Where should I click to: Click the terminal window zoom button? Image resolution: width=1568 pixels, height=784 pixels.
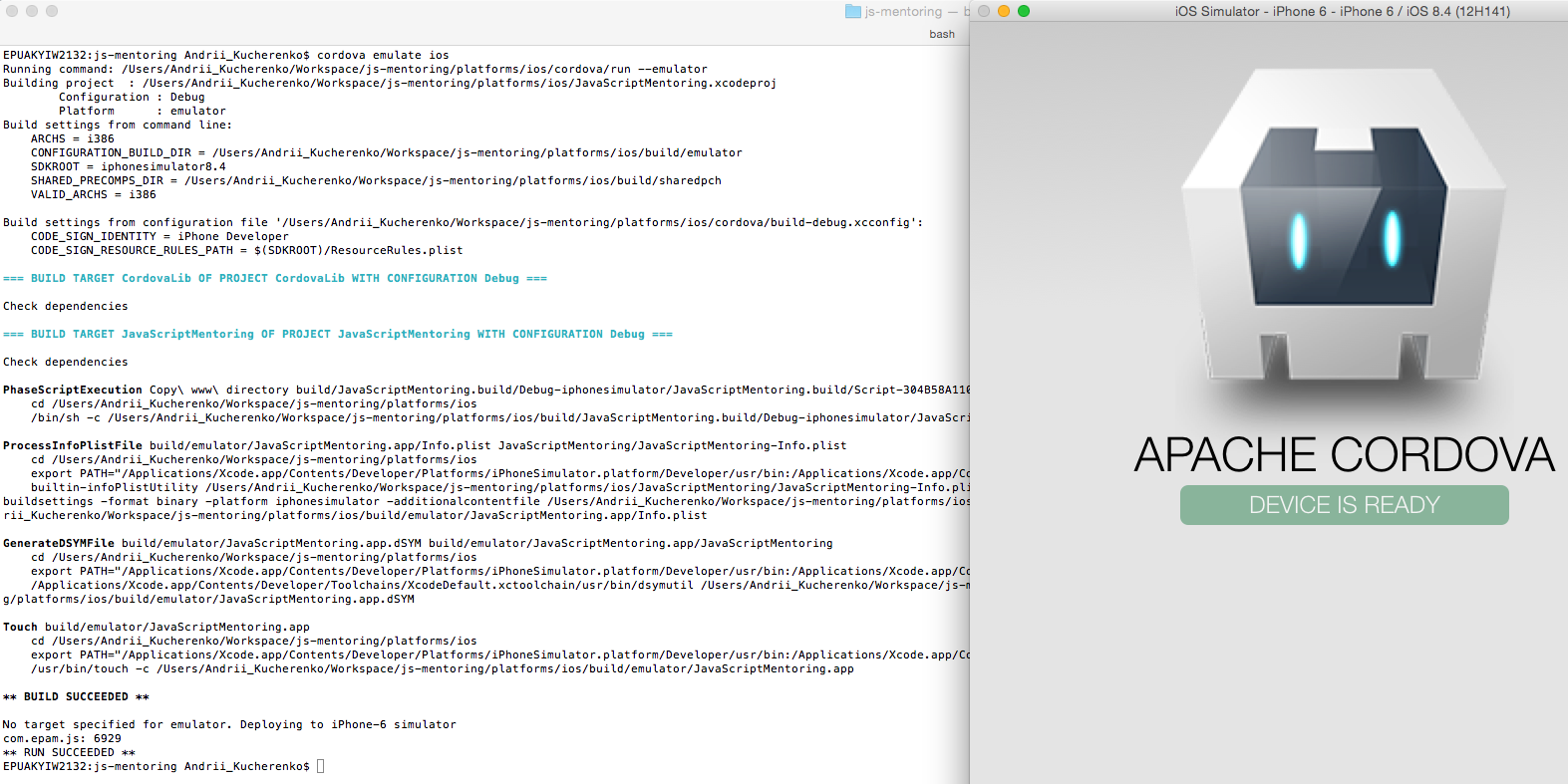pos(52,11)
